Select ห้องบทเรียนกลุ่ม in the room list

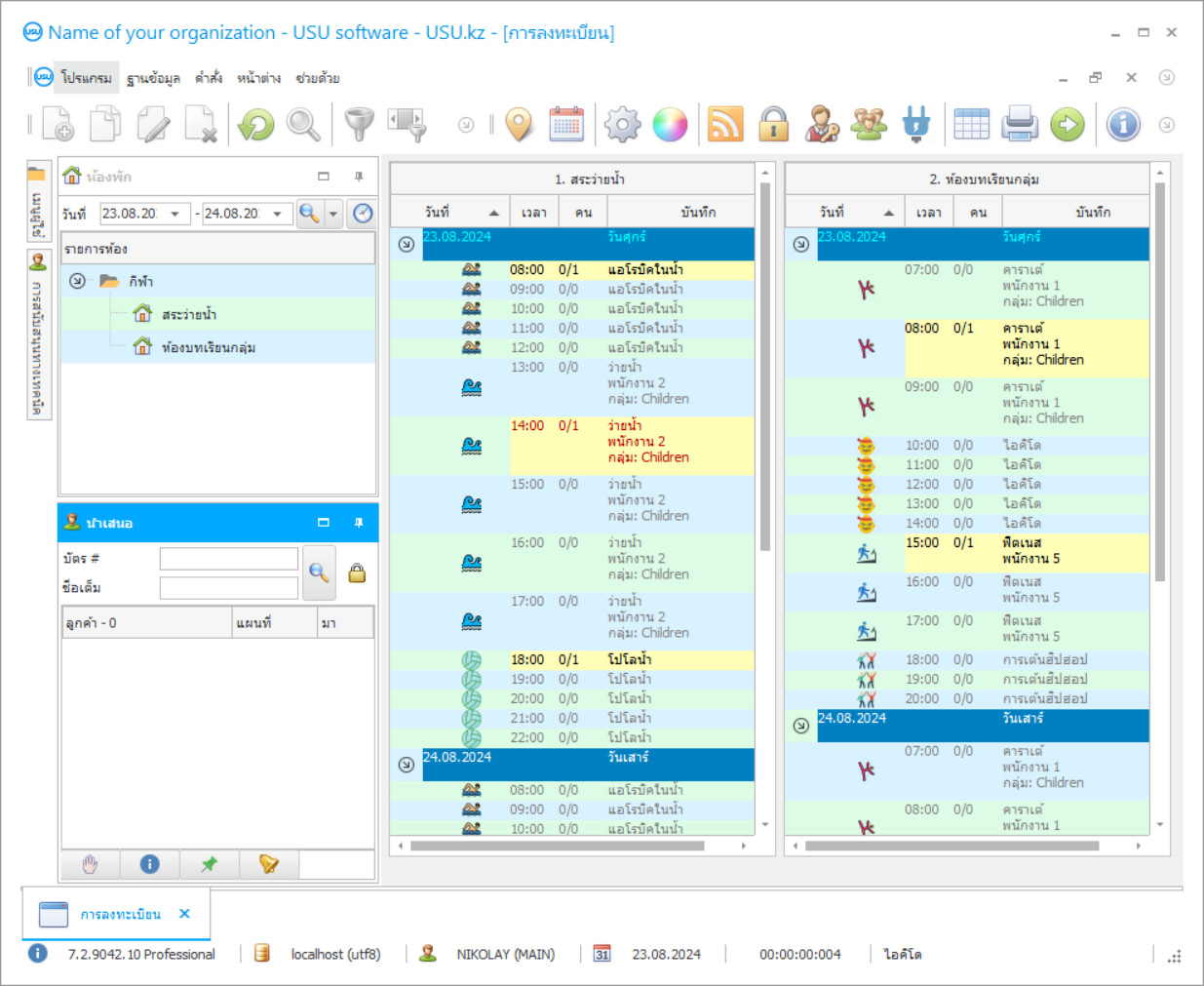(208, 347)
